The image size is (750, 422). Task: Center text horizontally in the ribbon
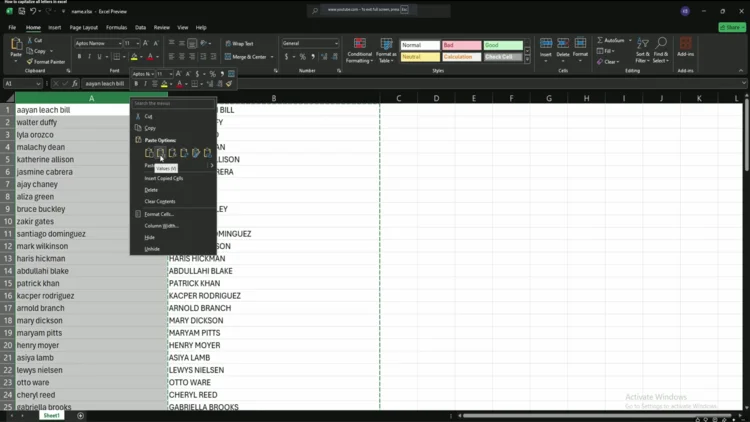click(182, 56)
